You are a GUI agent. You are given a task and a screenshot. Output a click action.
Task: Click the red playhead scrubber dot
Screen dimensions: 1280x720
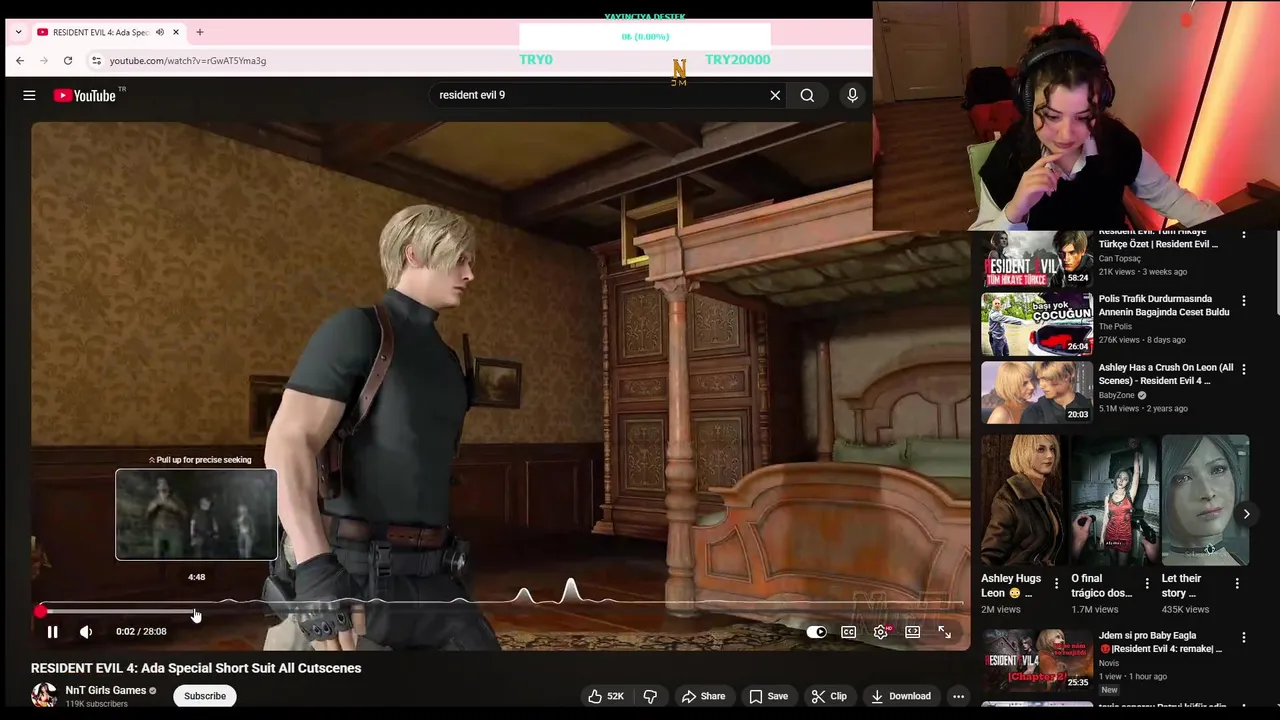pos(40,611)
